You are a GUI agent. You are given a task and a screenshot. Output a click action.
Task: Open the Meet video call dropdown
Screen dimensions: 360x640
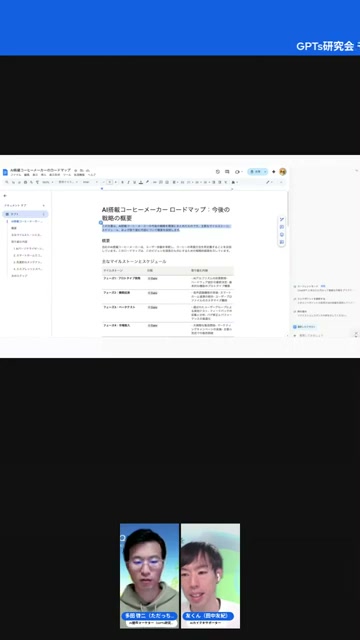[239, 171]
